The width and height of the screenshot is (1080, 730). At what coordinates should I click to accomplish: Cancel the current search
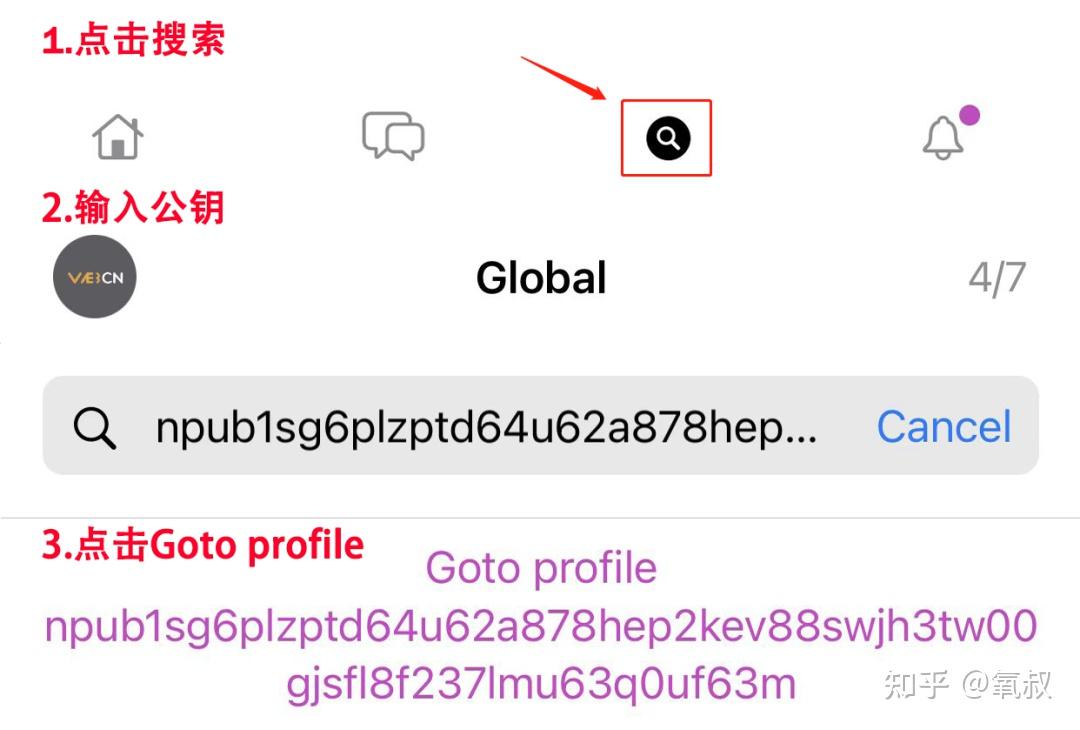(x=944, y=427)
